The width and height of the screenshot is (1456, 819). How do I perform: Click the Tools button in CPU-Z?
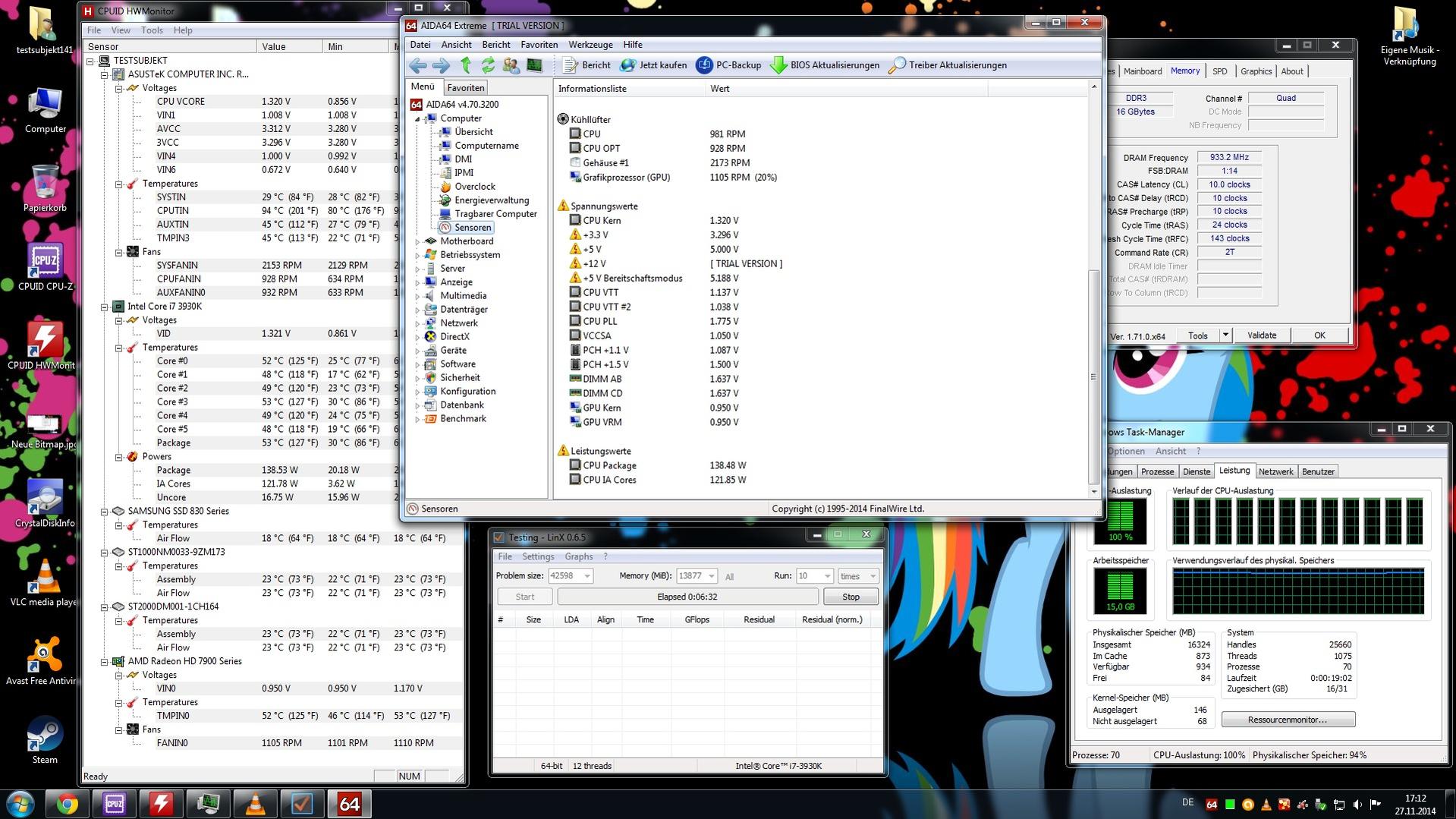[x=1198, y=335]
